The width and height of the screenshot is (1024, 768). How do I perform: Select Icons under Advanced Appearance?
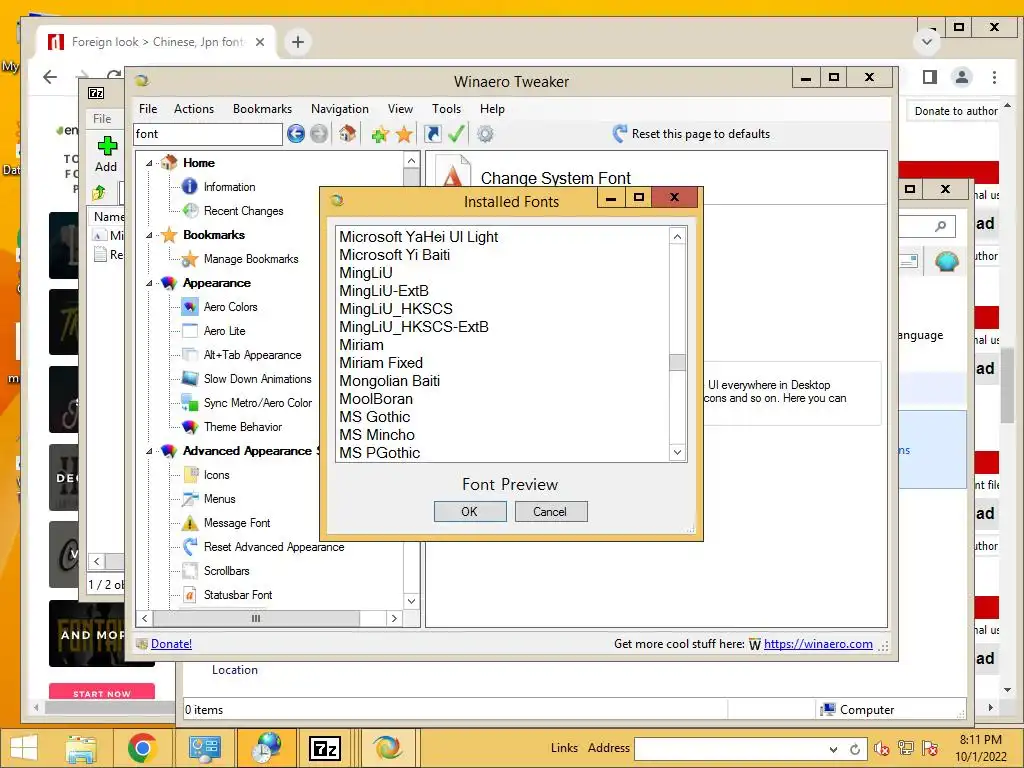click(x=216, y=475)
